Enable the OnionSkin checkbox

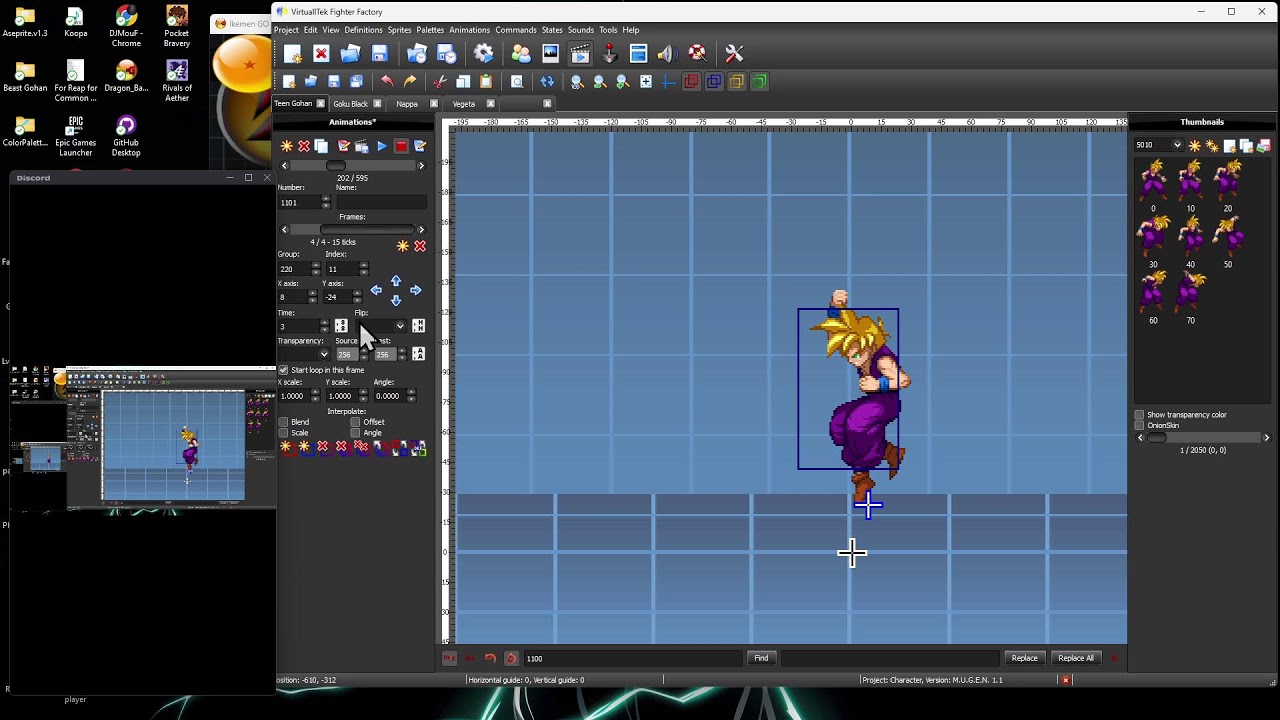pyautogui.click(x=1139, y=426)
